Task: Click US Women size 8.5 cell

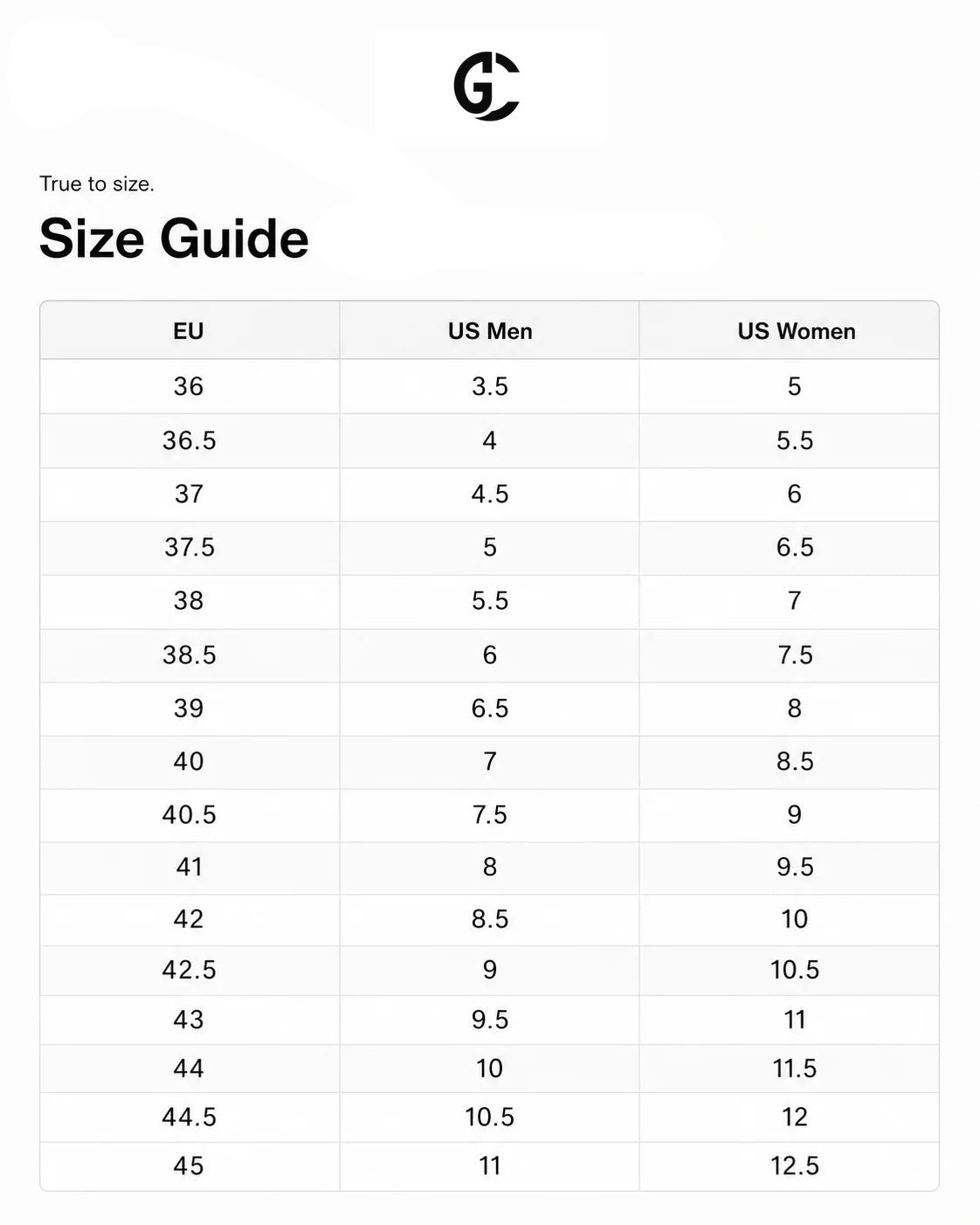Action: tap(795, 762)
